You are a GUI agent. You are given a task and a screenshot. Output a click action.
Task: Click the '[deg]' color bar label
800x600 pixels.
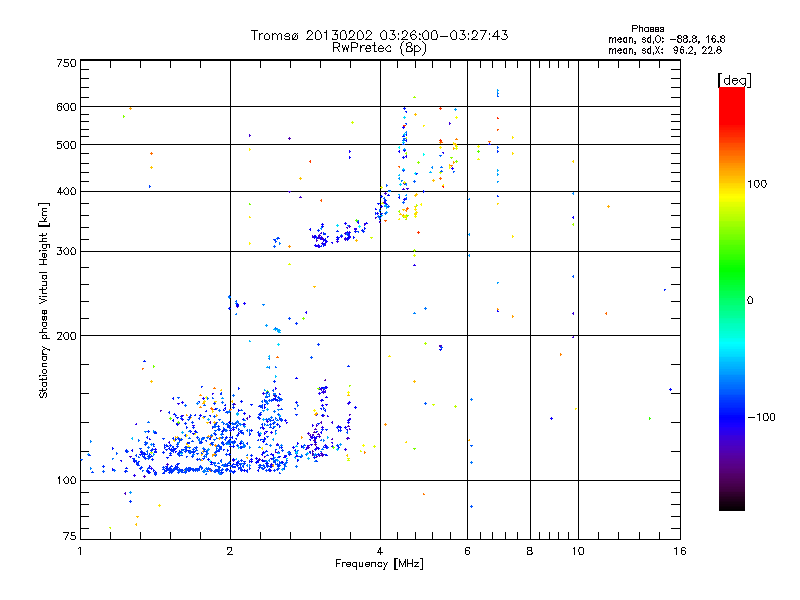(734, 80)
